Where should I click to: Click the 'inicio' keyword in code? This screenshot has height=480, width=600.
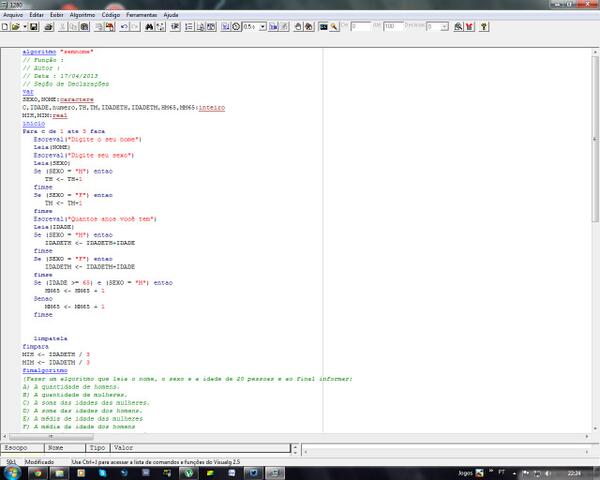point(34,124)
